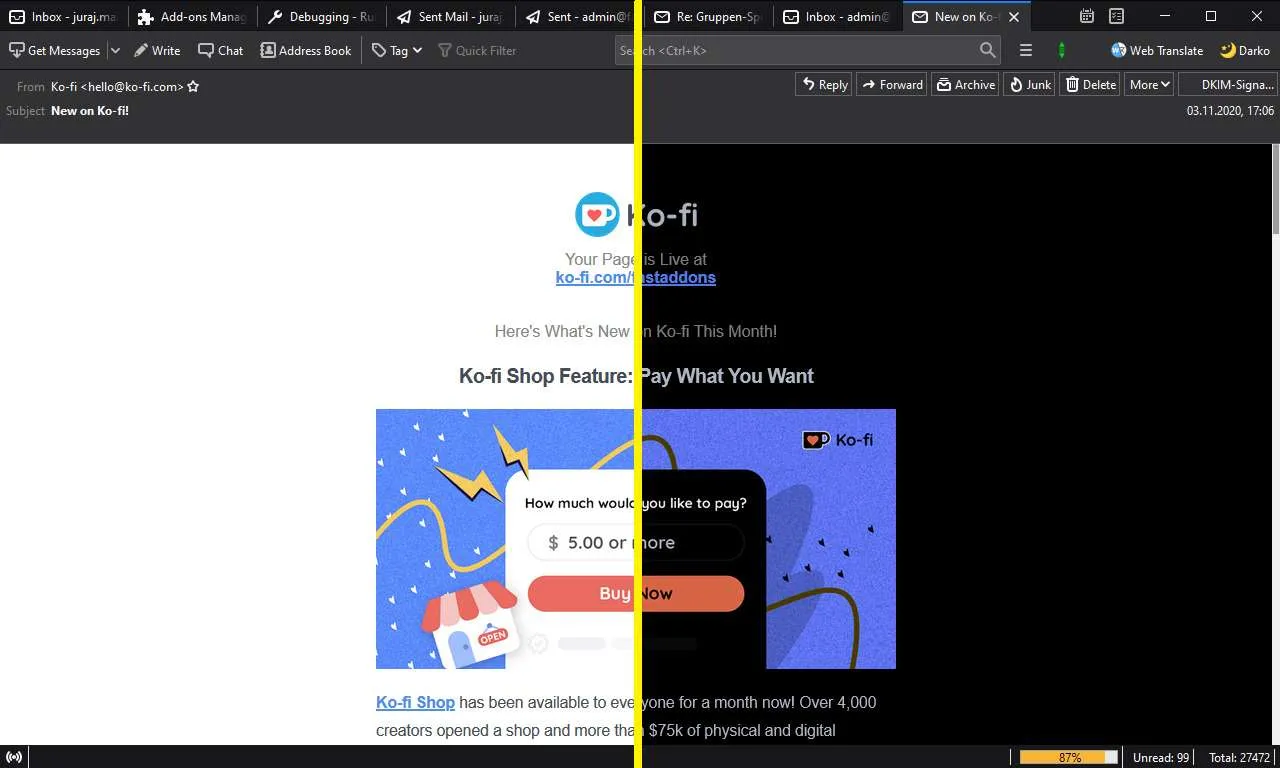
Task: Forward this email
Action: [x=892, y=85]
